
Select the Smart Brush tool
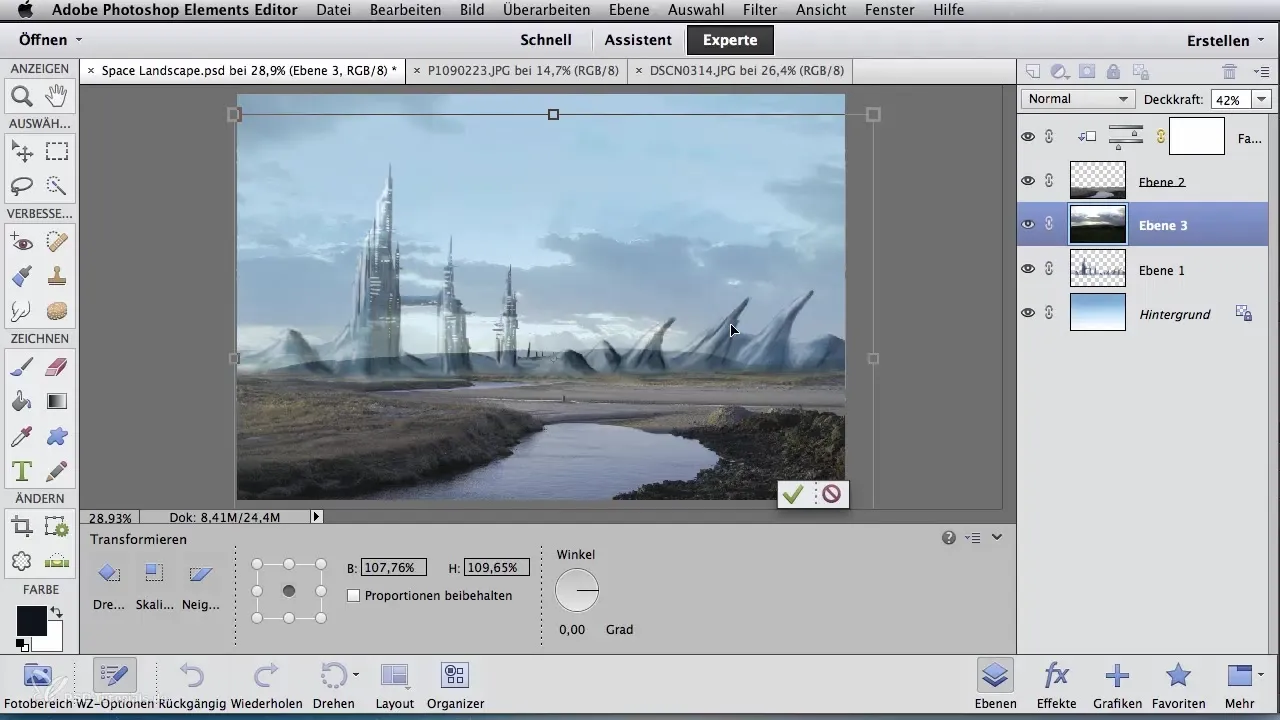pos(22,276)
